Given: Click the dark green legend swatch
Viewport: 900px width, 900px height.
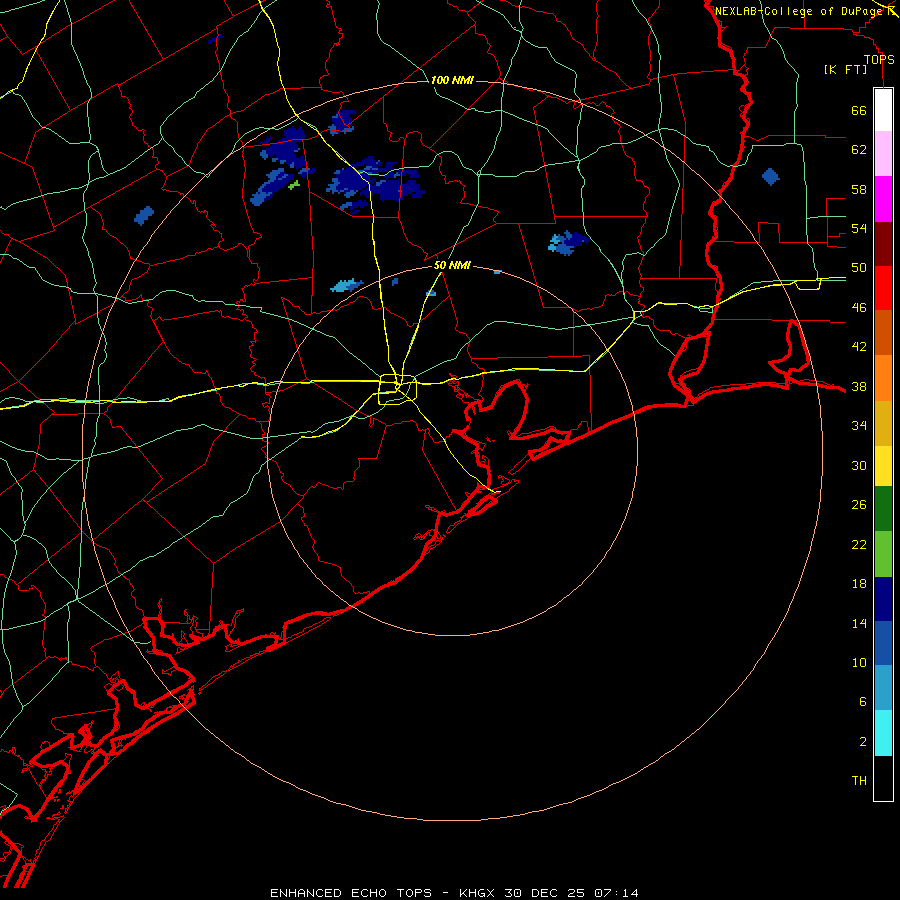Looking at the screenshot, I should [x=883, y=509].
